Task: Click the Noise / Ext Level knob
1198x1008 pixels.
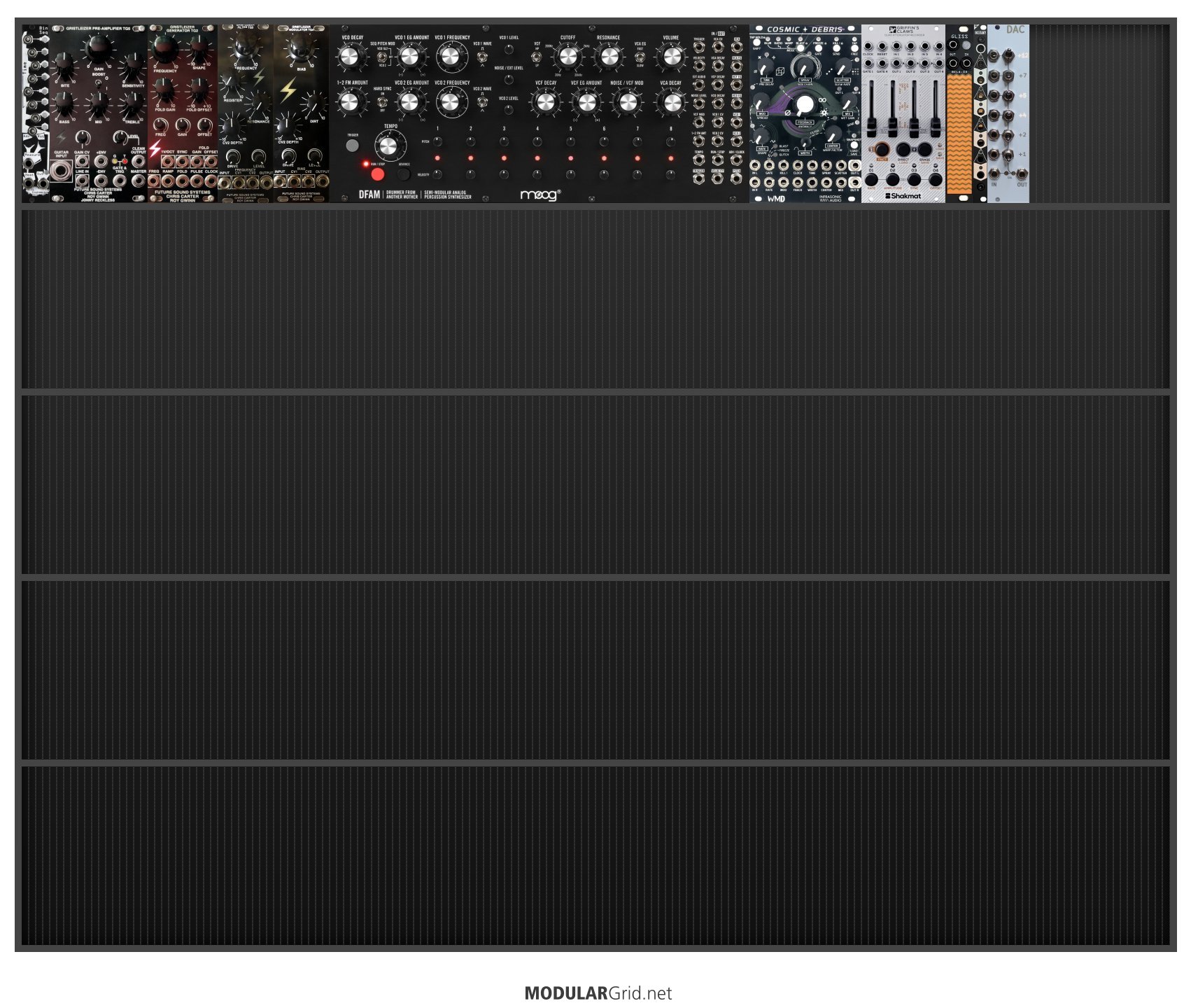Action: point(509,79)
